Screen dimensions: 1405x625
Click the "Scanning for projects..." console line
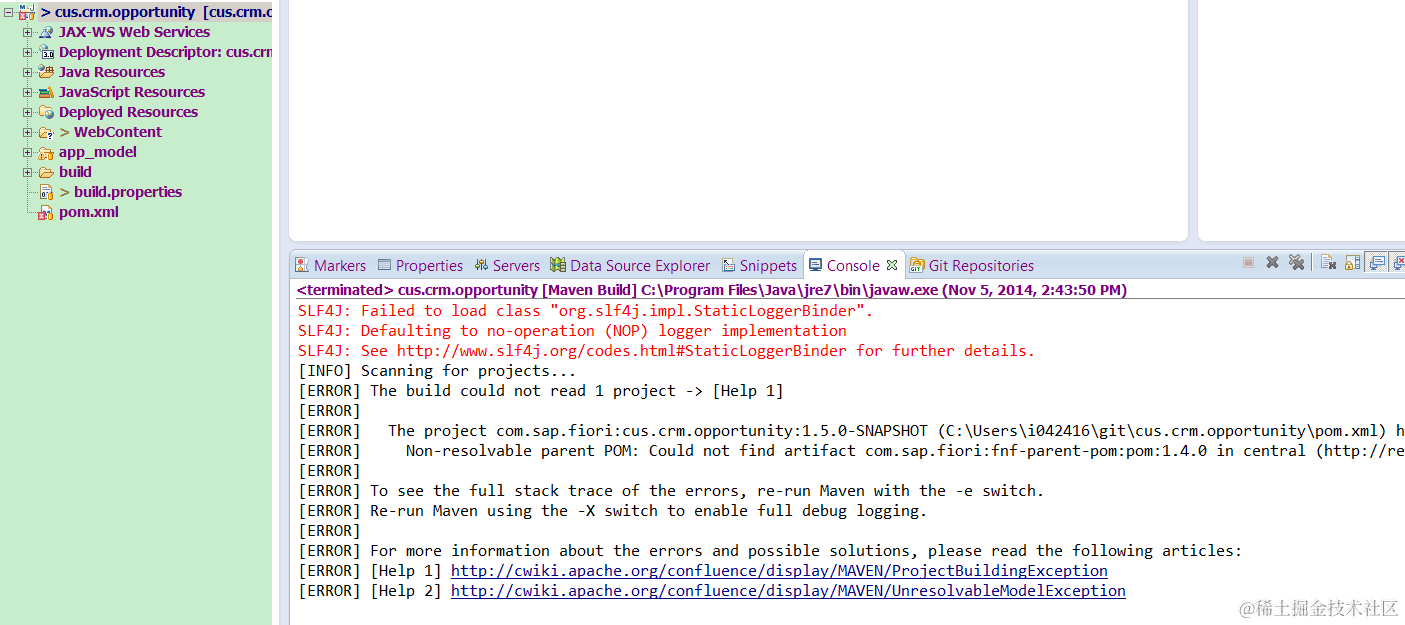(x=437, y=371)
